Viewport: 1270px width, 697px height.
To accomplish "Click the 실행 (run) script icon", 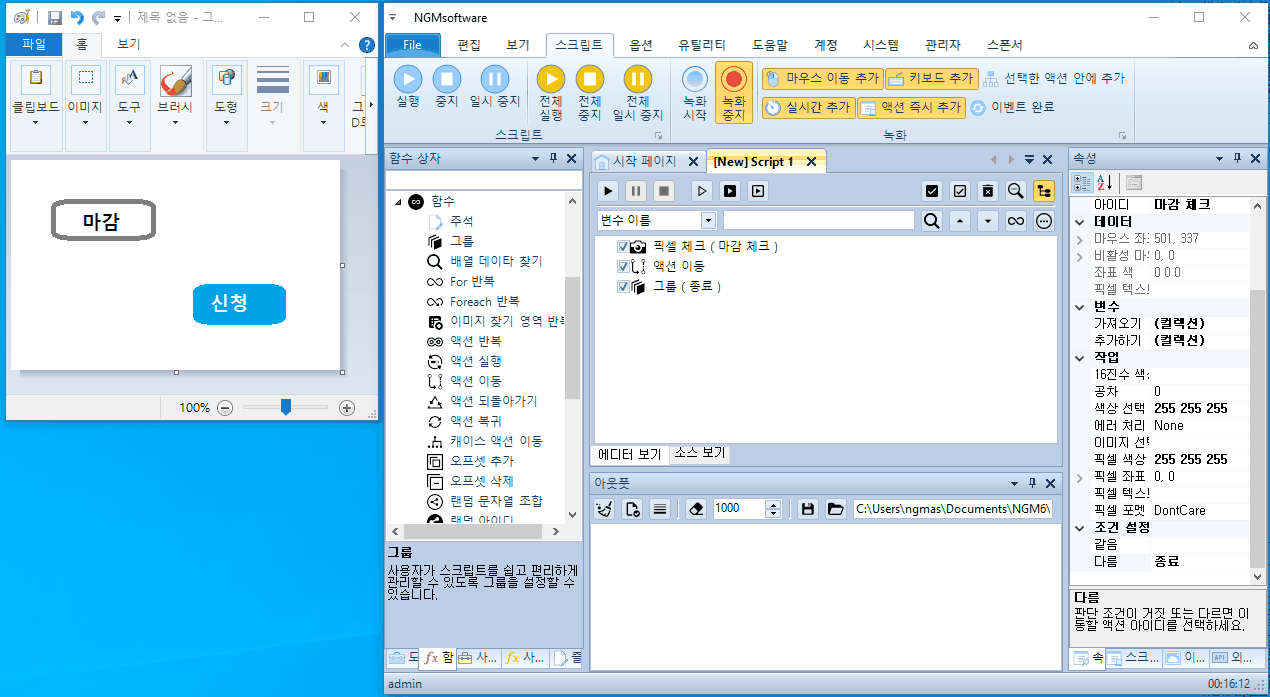I will click(x=407, y=78).
